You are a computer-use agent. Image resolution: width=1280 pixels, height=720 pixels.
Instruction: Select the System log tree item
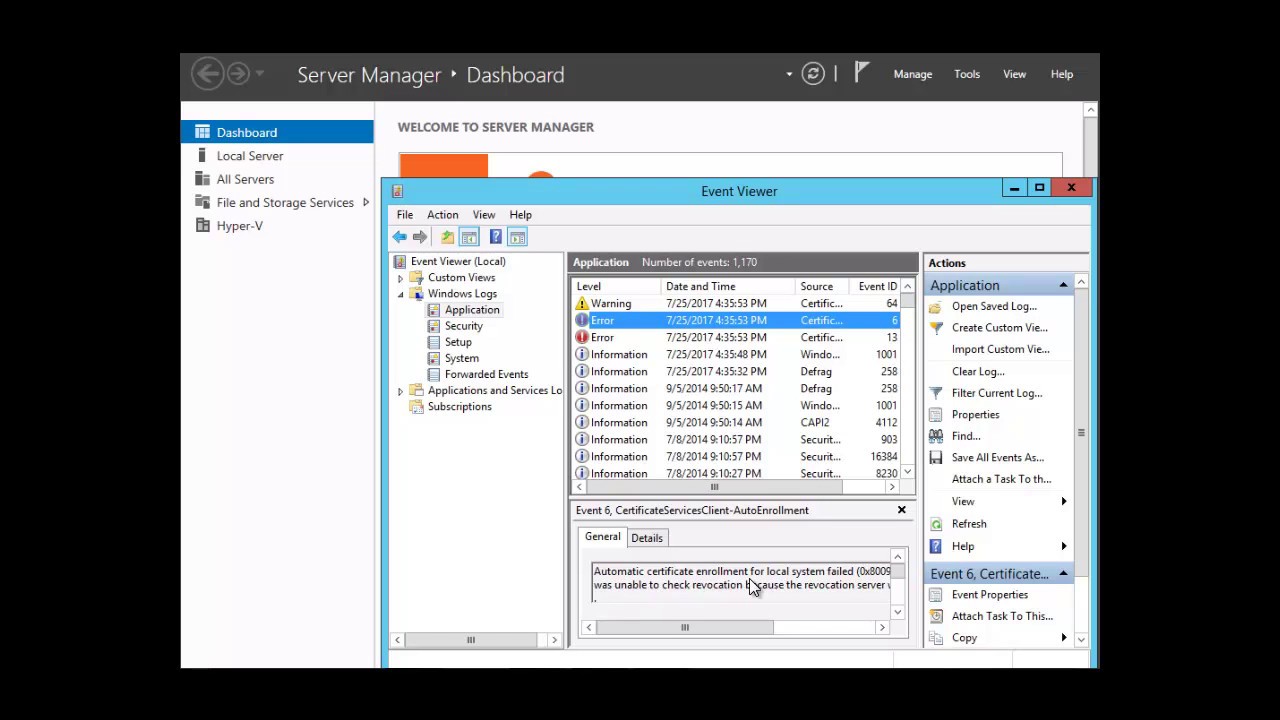click(x=462, y=358)
